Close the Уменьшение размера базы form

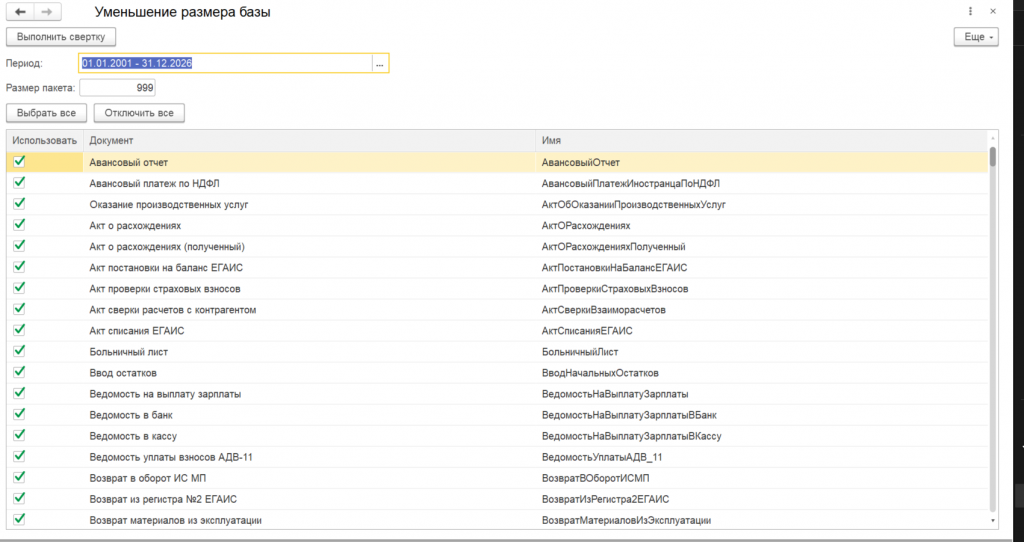click(992, 12)
